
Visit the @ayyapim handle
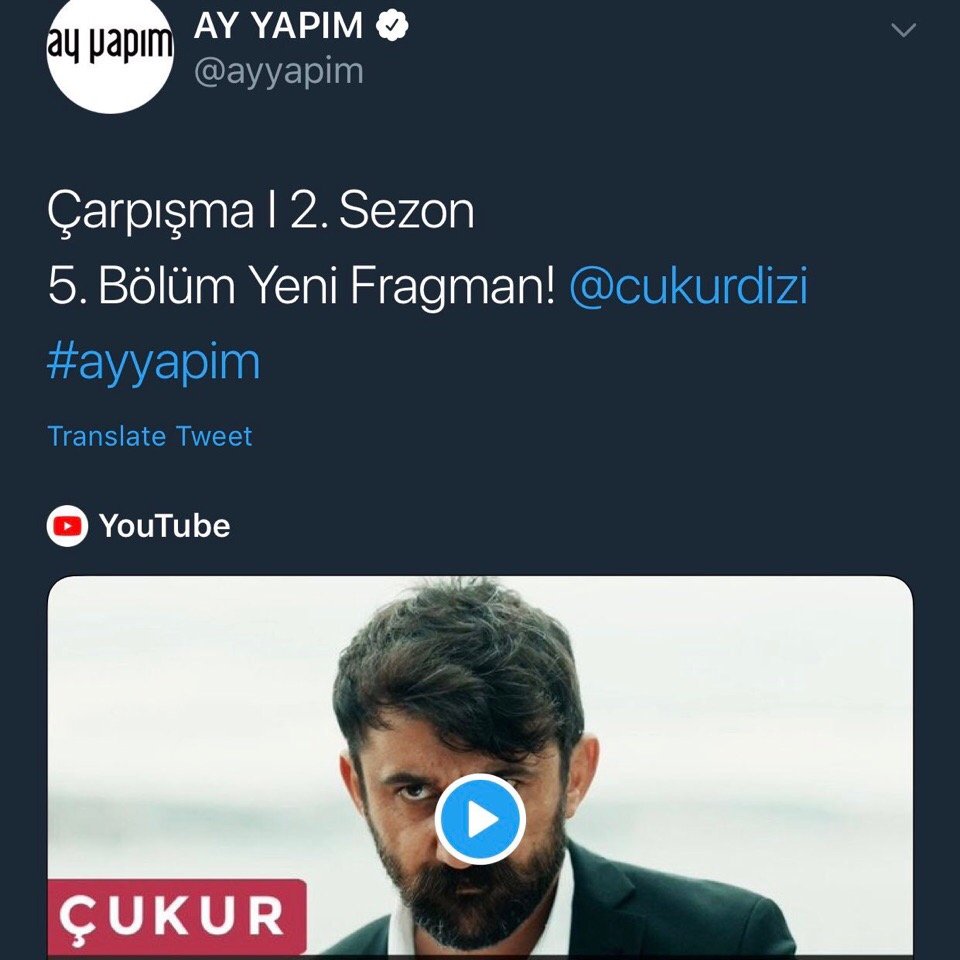279,72
